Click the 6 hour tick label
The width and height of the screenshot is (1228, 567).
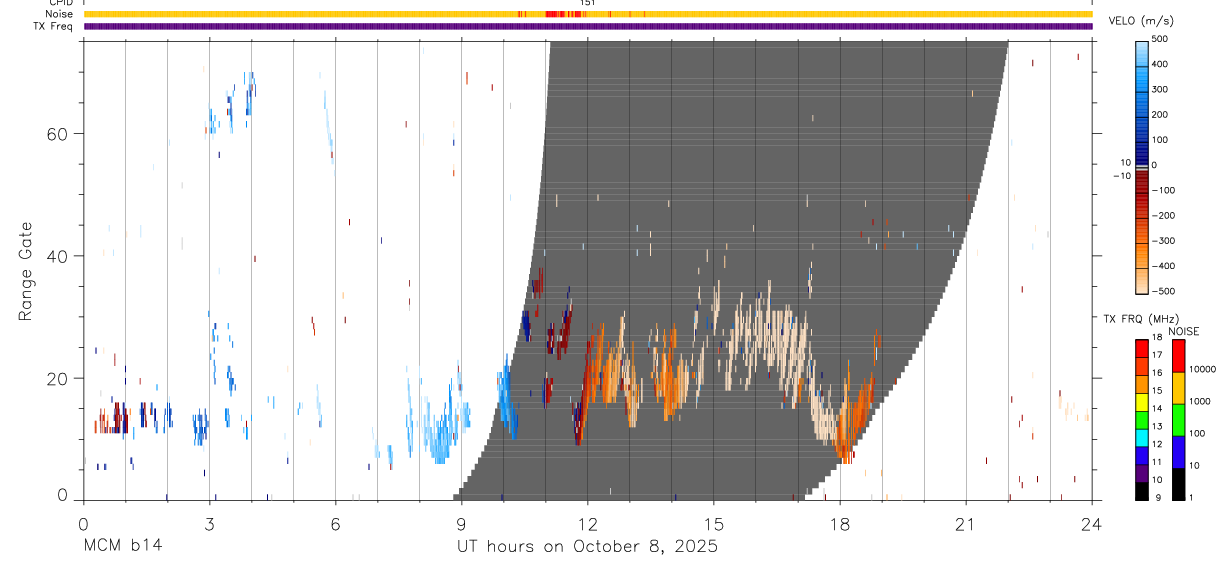[335, 524]
